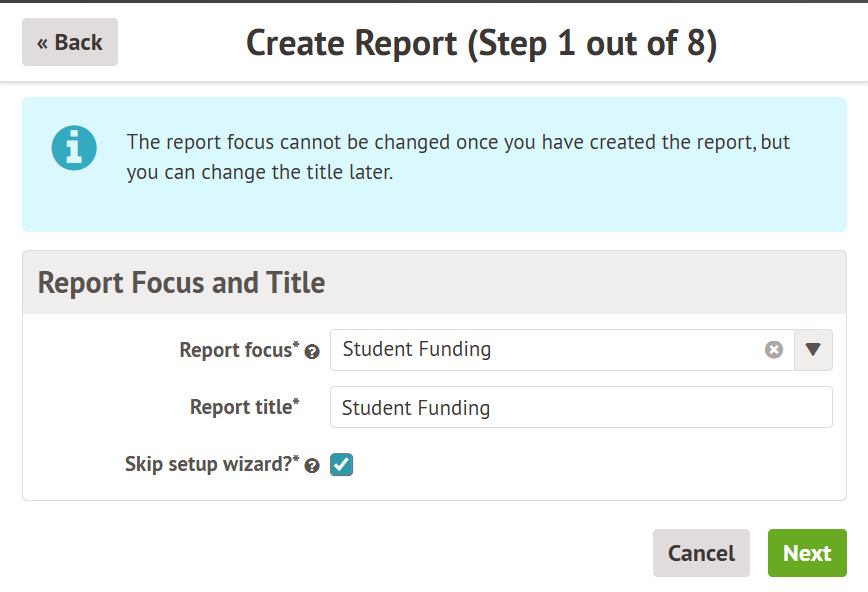Click help icon next to Report focus

(312, 352)
